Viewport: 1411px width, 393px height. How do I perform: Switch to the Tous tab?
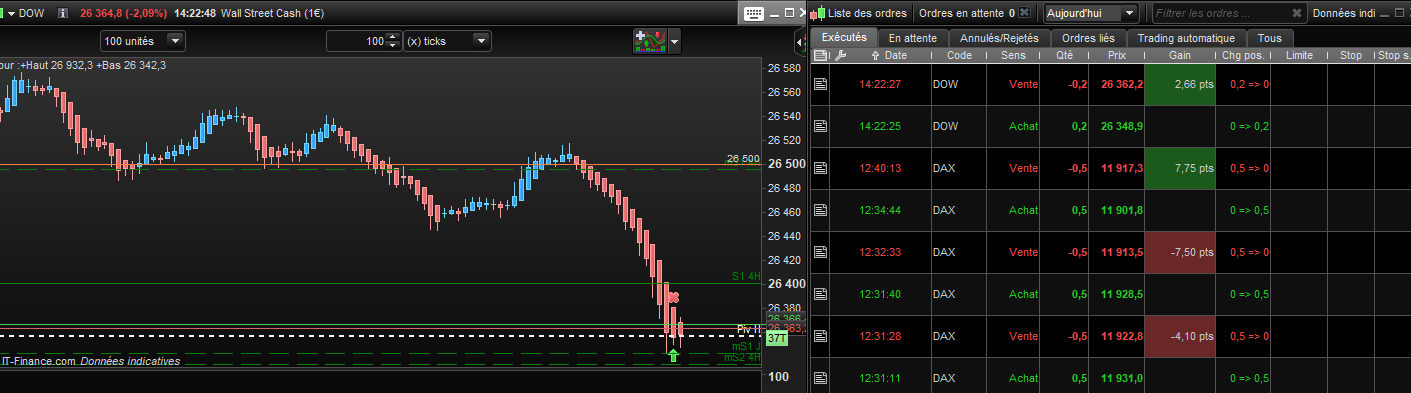pyautogui.click(x=1269, y=38)
